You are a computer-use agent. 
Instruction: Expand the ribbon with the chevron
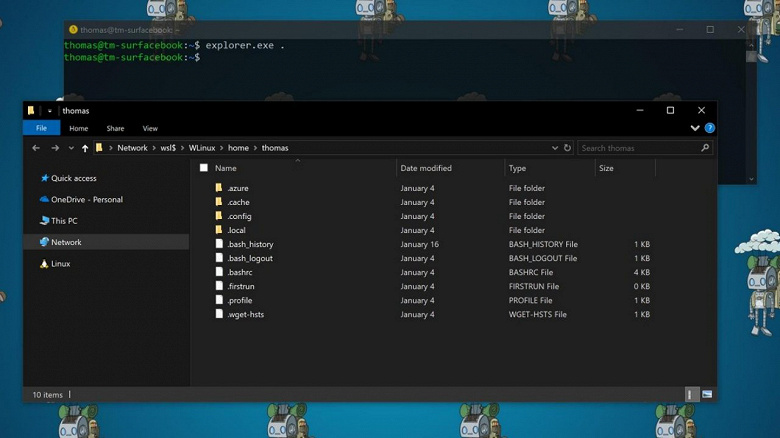[695, 128]
